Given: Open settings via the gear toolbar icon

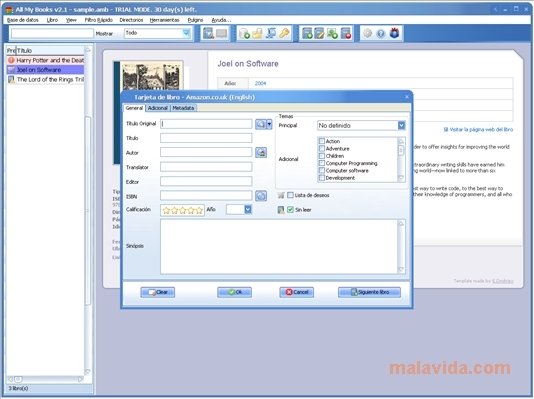Looking at the screenshot, I should [367, 33].
